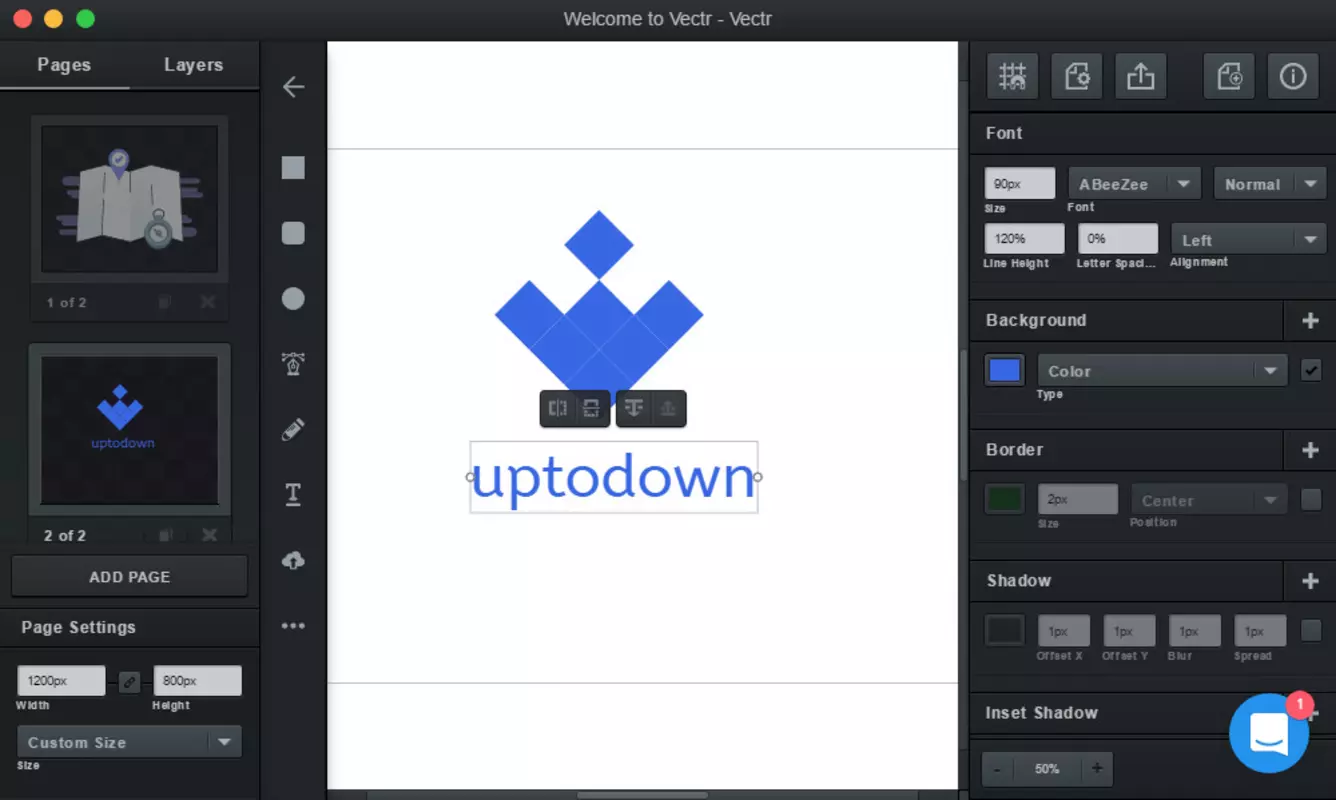Image resolution: width=1336 pixels, height=800 pixels.
Task: Open the chat support bubble
Action: pos(1270,733)
